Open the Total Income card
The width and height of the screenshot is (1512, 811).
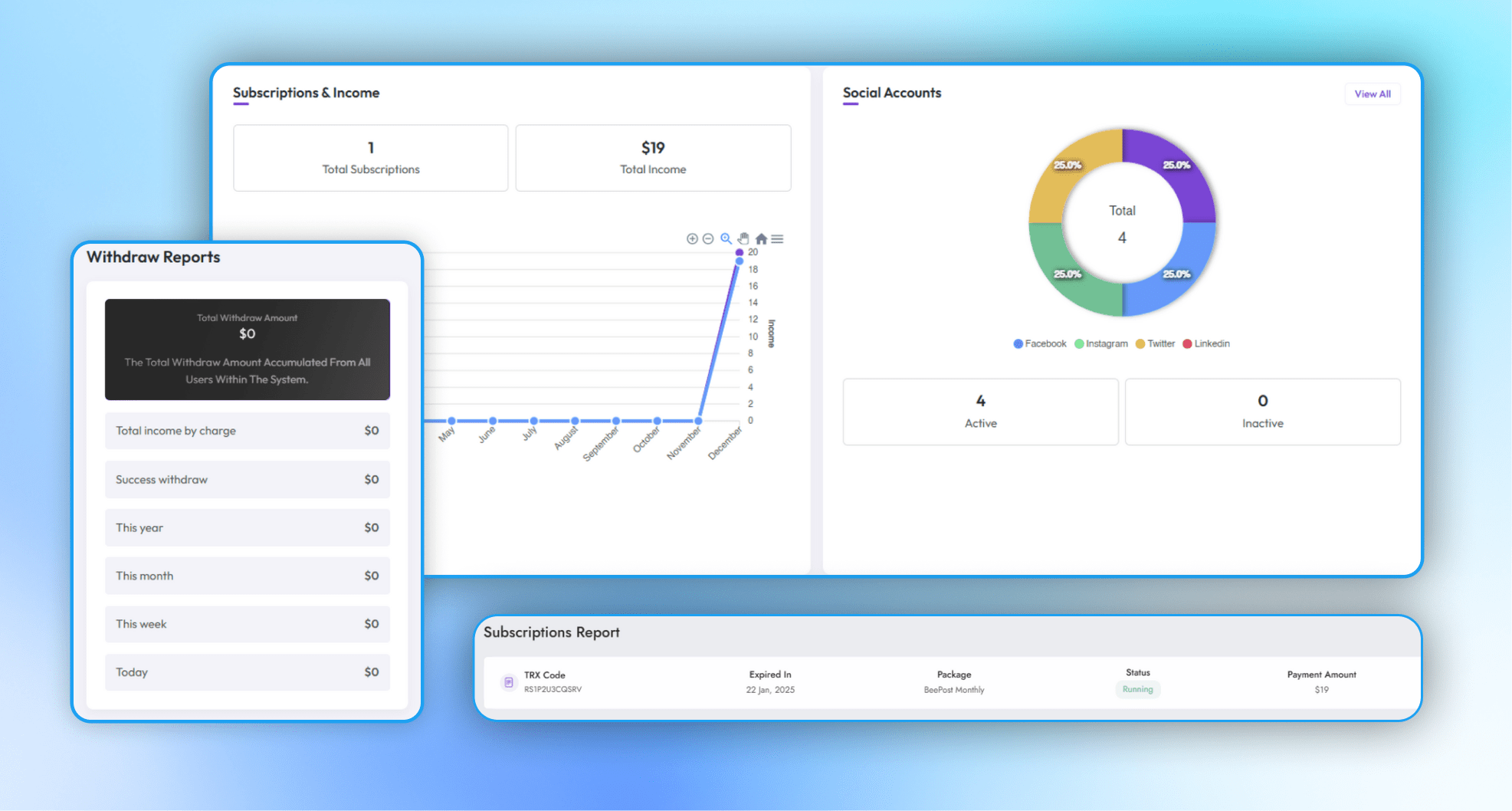click(x=653, y=158)
